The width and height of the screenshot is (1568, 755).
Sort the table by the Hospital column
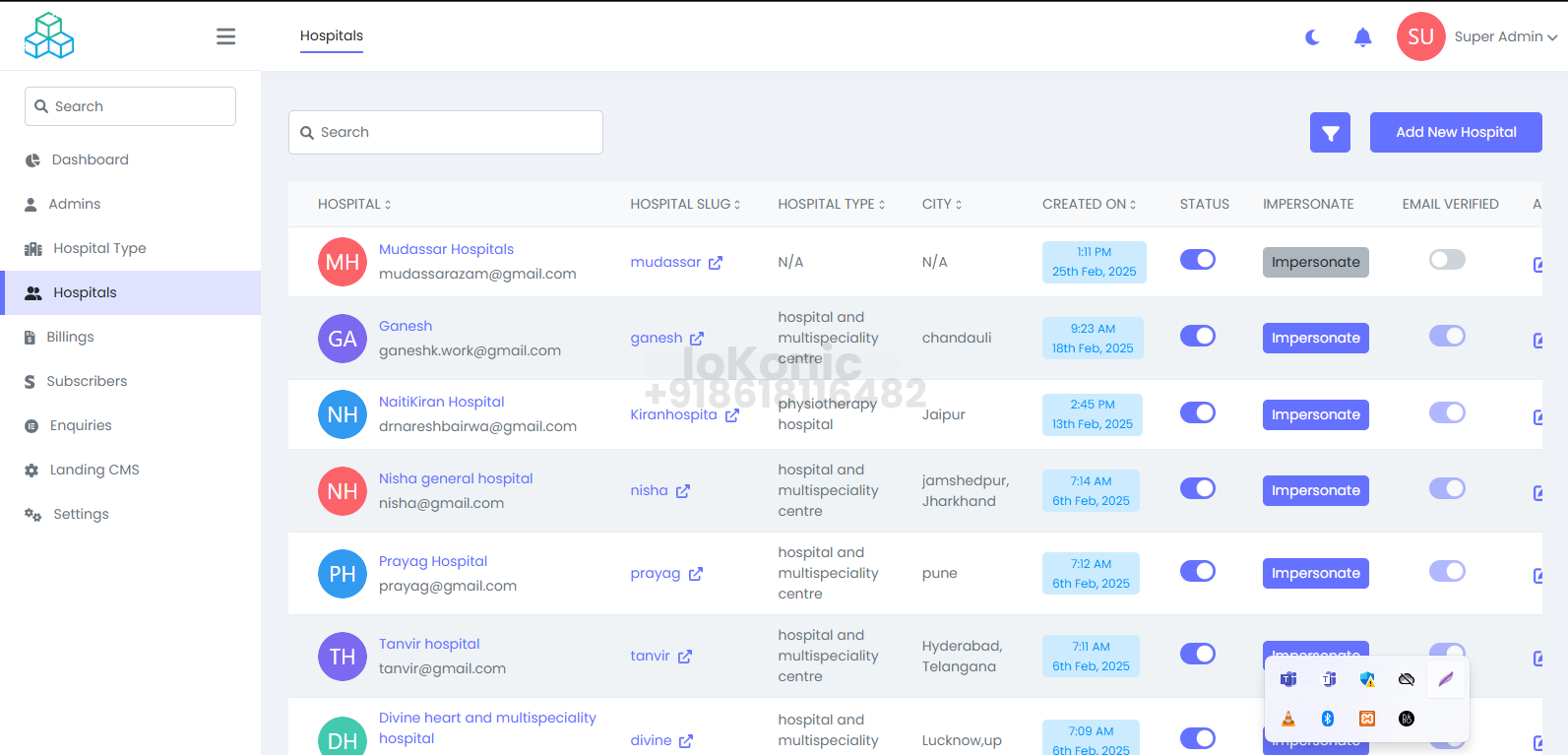(354, 205)
